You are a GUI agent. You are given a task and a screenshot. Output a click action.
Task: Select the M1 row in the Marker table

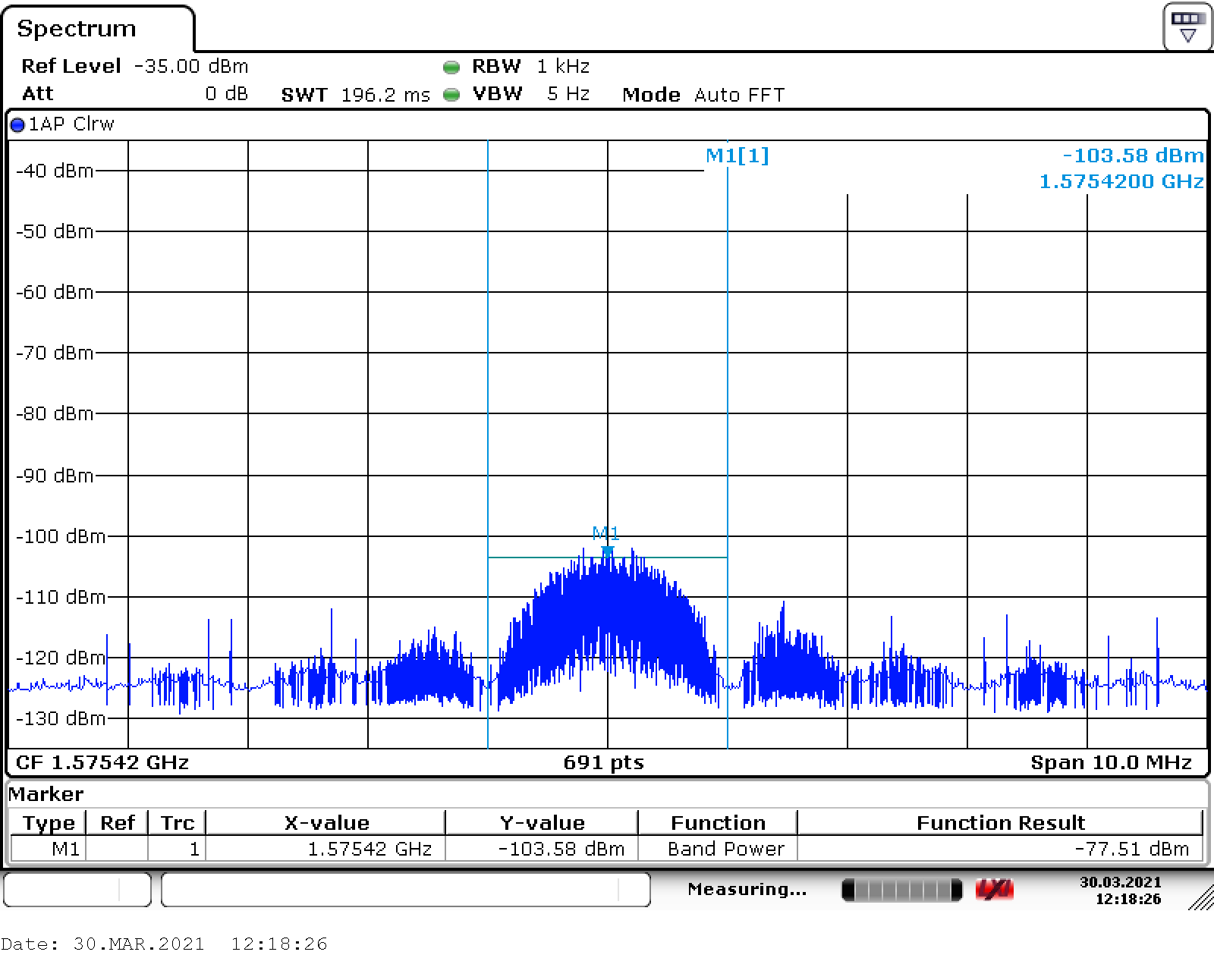click(65, 849)
